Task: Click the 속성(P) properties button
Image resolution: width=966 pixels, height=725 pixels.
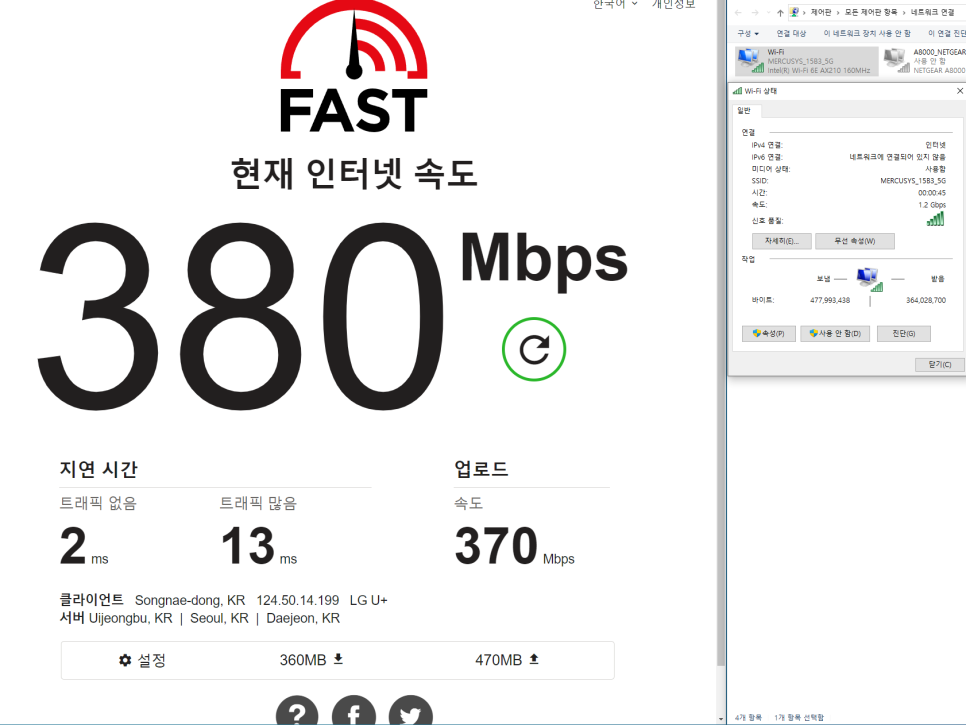Action: (x=768, y=333)
